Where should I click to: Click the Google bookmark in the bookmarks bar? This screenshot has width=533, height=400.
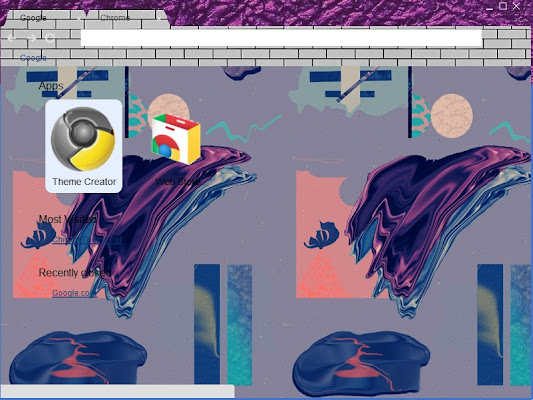coord(33,58)
